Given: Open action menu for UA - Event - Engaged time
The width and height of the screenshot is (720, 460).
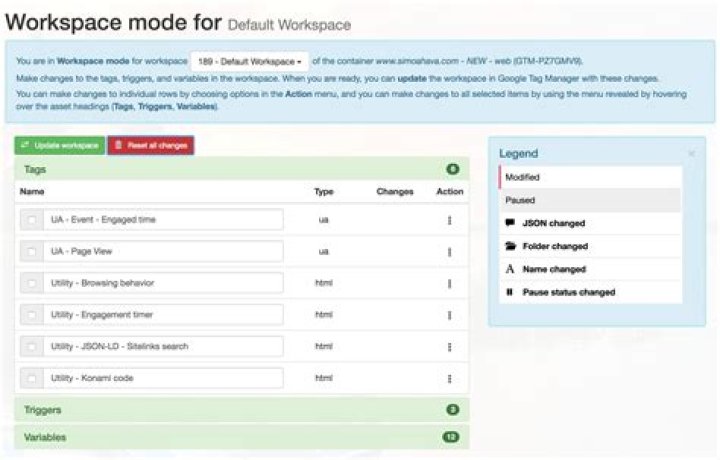Looking at the screenshot, I should point(450,220).
